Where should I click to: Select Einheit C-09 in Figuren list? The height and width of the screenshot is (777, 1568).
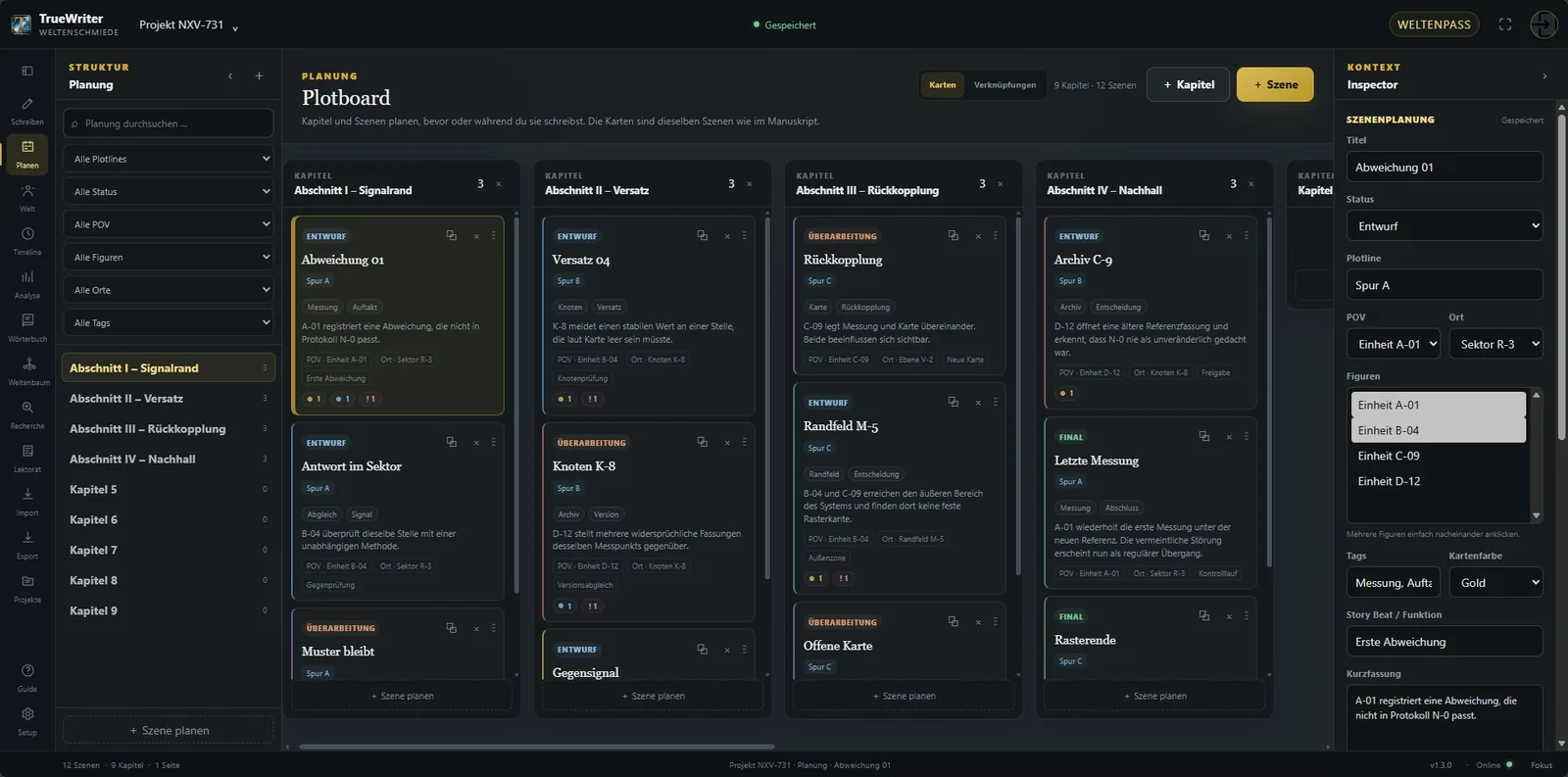click(x=1438, y=456)
